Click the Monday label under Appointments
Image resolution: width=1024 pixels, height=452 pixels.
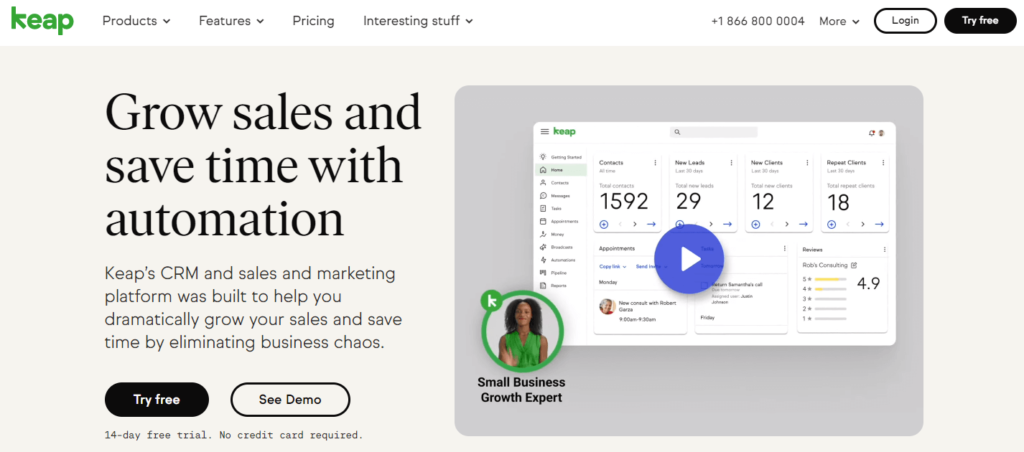tap(608, 282)
